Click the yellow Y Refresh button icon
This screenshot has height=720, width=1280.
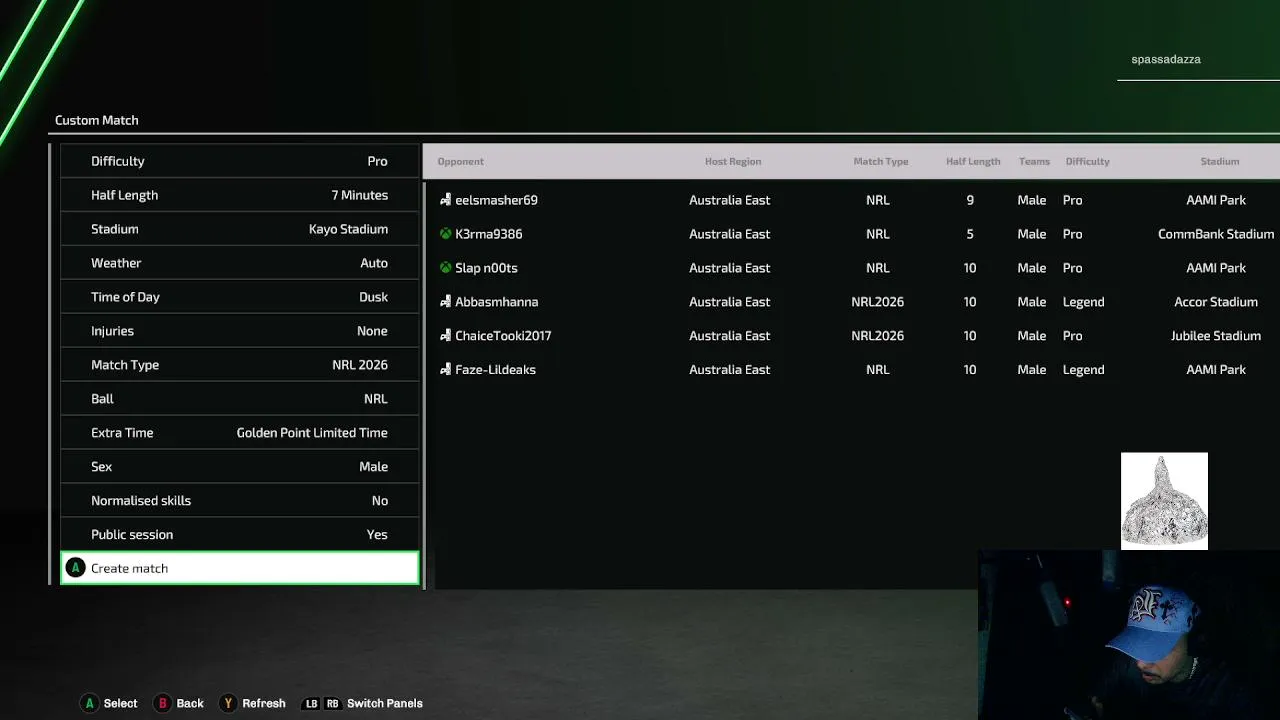pos(228,703)
